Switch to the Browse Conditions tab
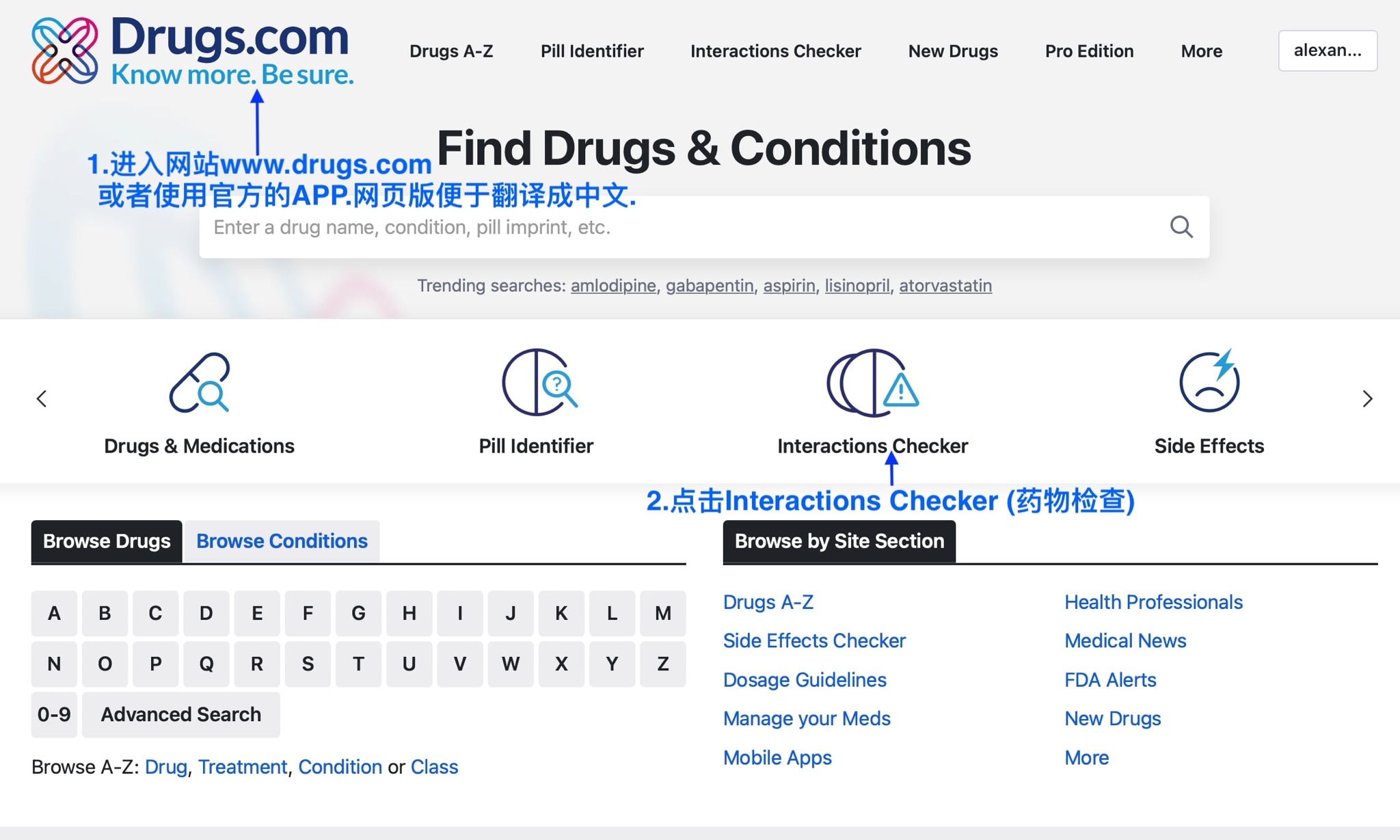Image resolution: width=1400 pixels, height=840 pixels. (282, 541)
